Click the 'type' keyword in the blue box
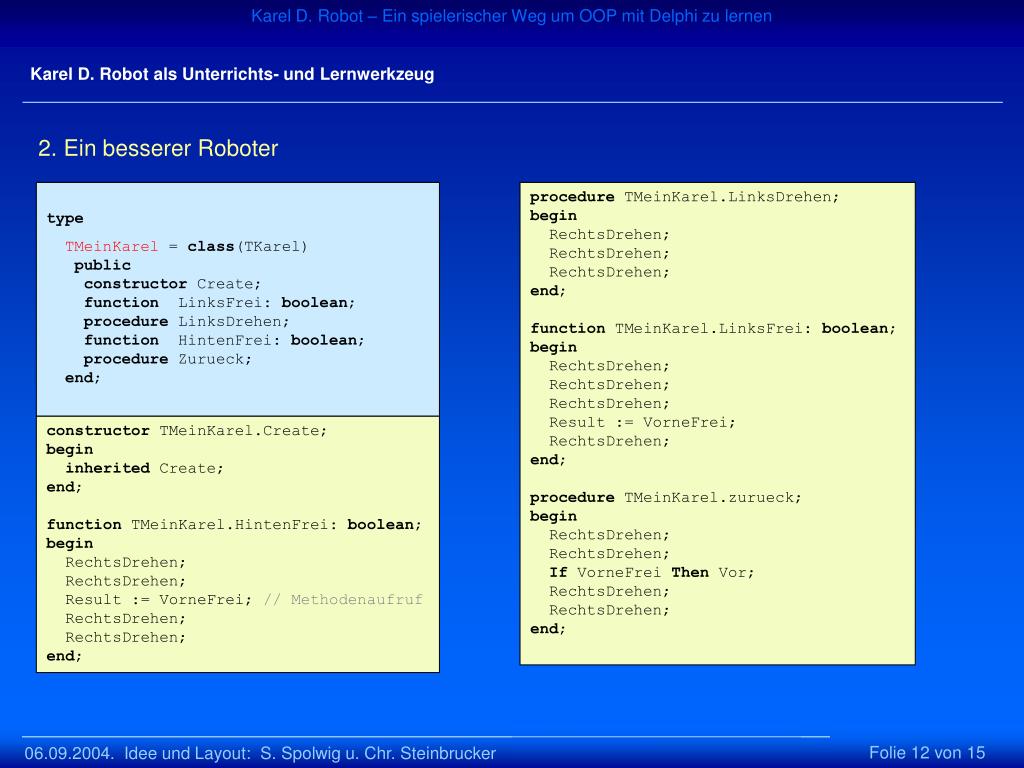1024x768 pixels. click(x=65, y=219)
